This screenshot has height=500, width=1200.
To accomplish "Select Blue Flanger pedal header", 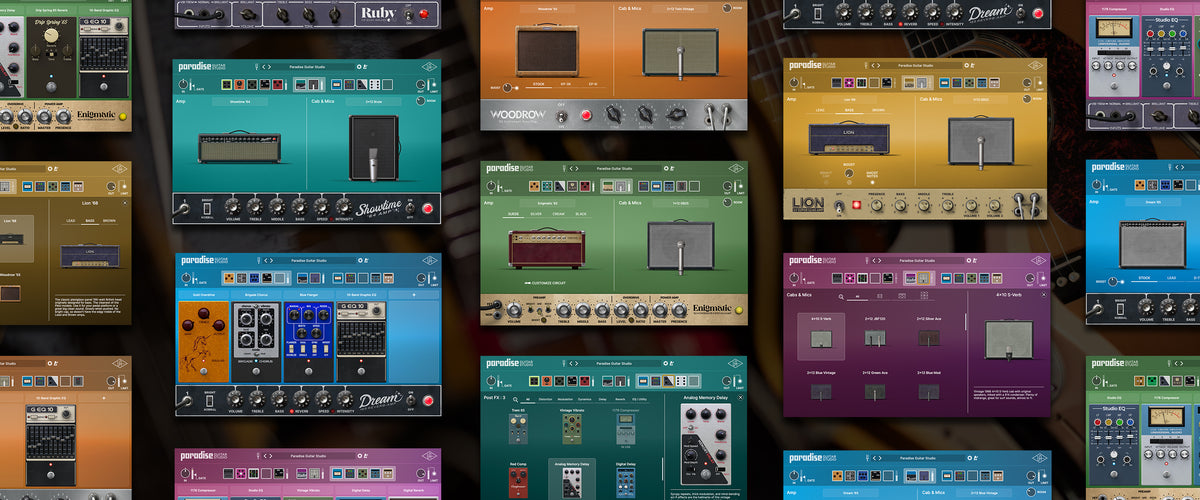I will click(309, 295).
